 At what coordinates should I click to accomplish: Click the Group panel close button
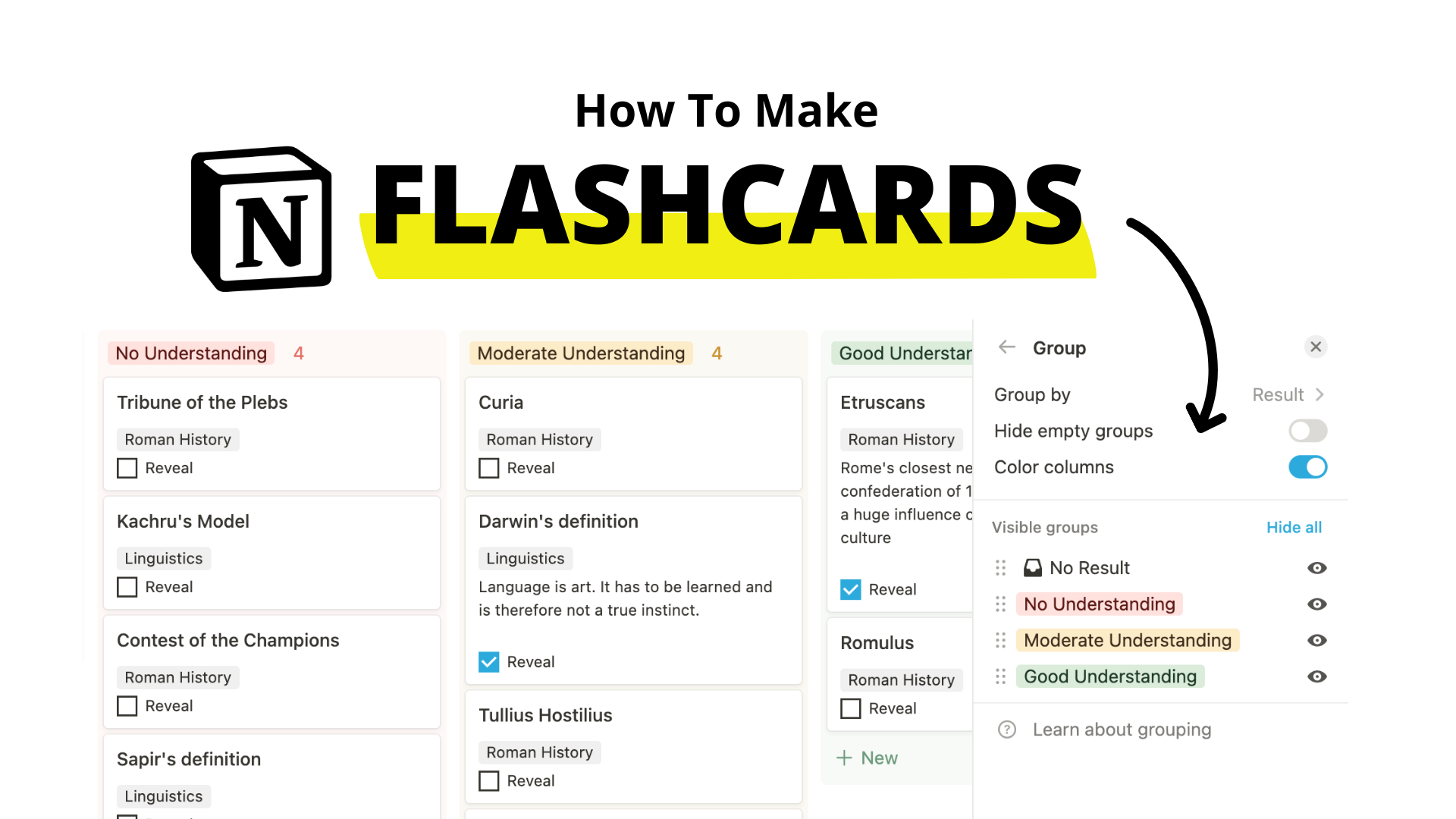pos(1317,347)
